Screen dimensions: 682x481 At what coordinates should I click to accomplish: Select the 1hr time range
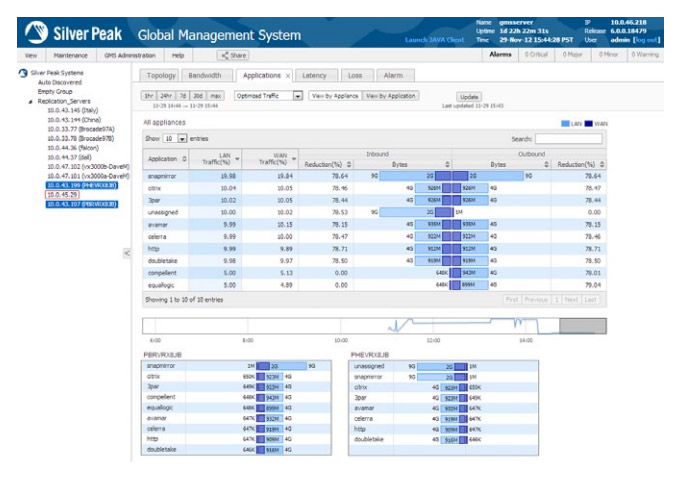pos(149,96)
